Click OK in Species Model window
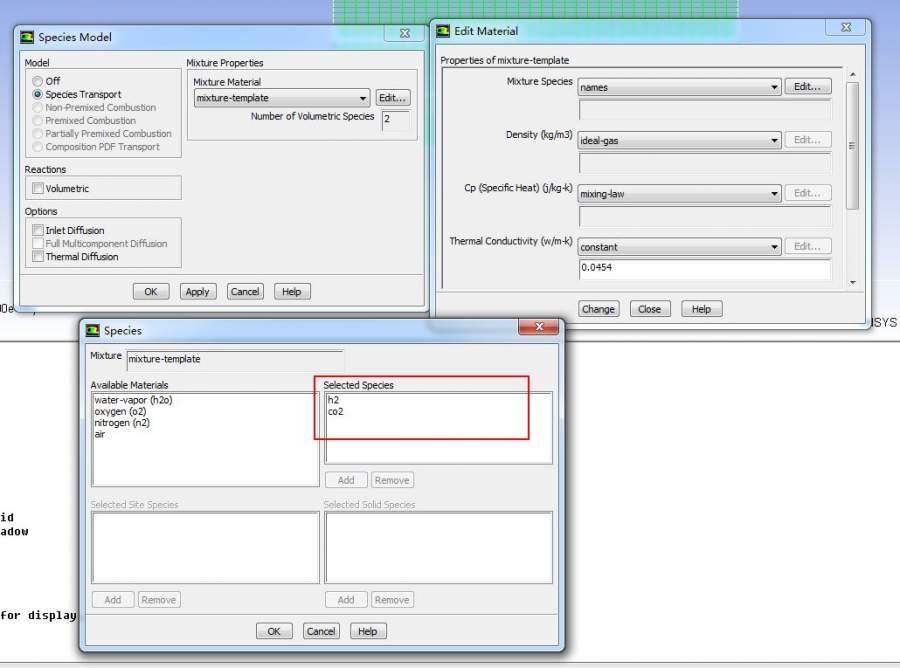Viewport: 900px width, 668px height. (151, 292)
